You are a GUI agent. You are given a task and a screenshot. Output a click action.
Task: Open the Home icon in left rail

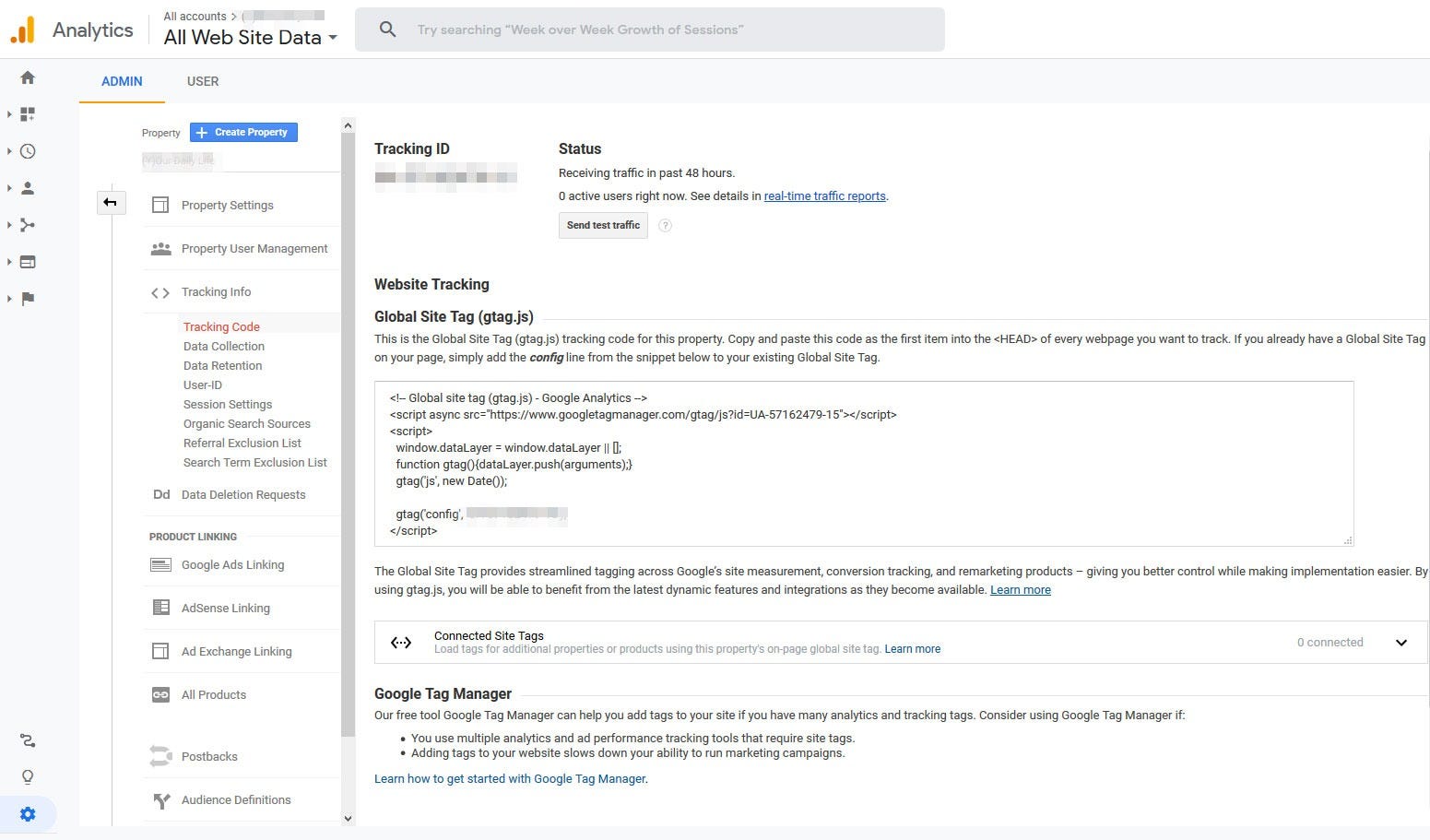coord(28,77)
